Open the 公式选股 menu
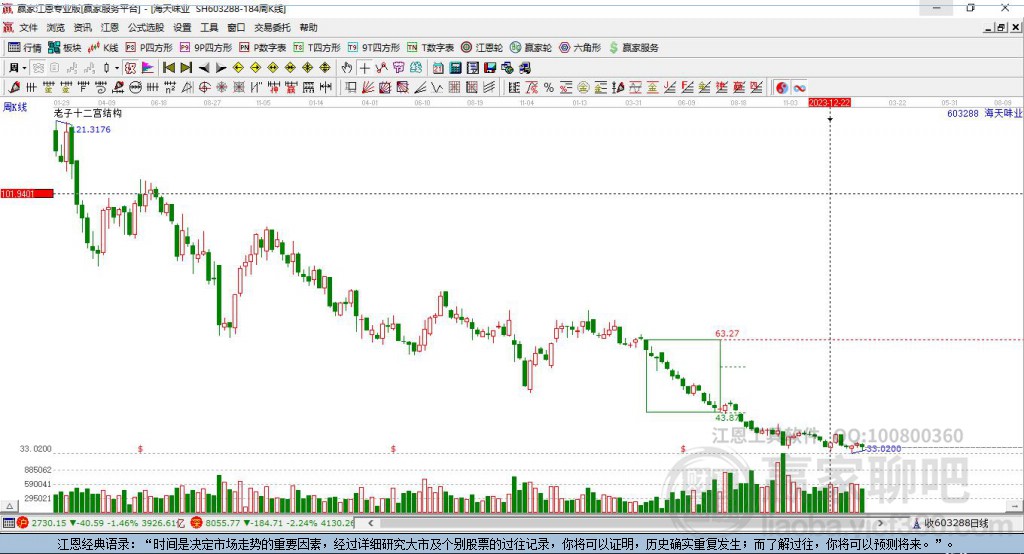 pyautogui.click(x=146, y=27)
